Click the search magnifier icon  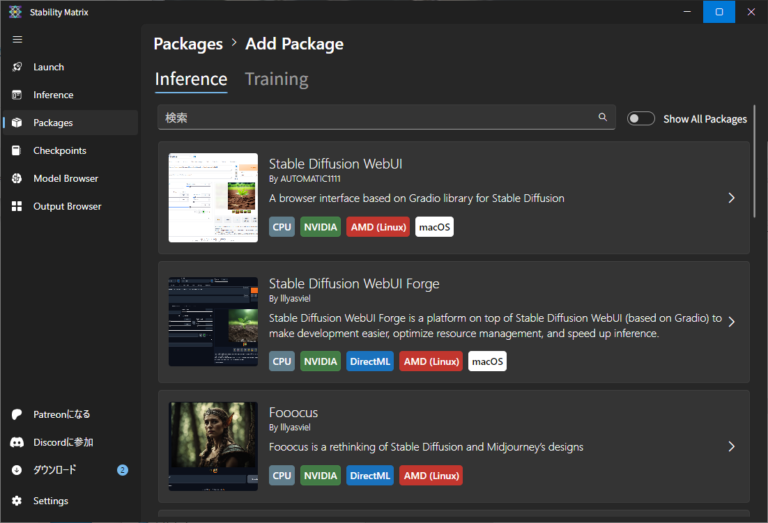click(x=603, y=117)
